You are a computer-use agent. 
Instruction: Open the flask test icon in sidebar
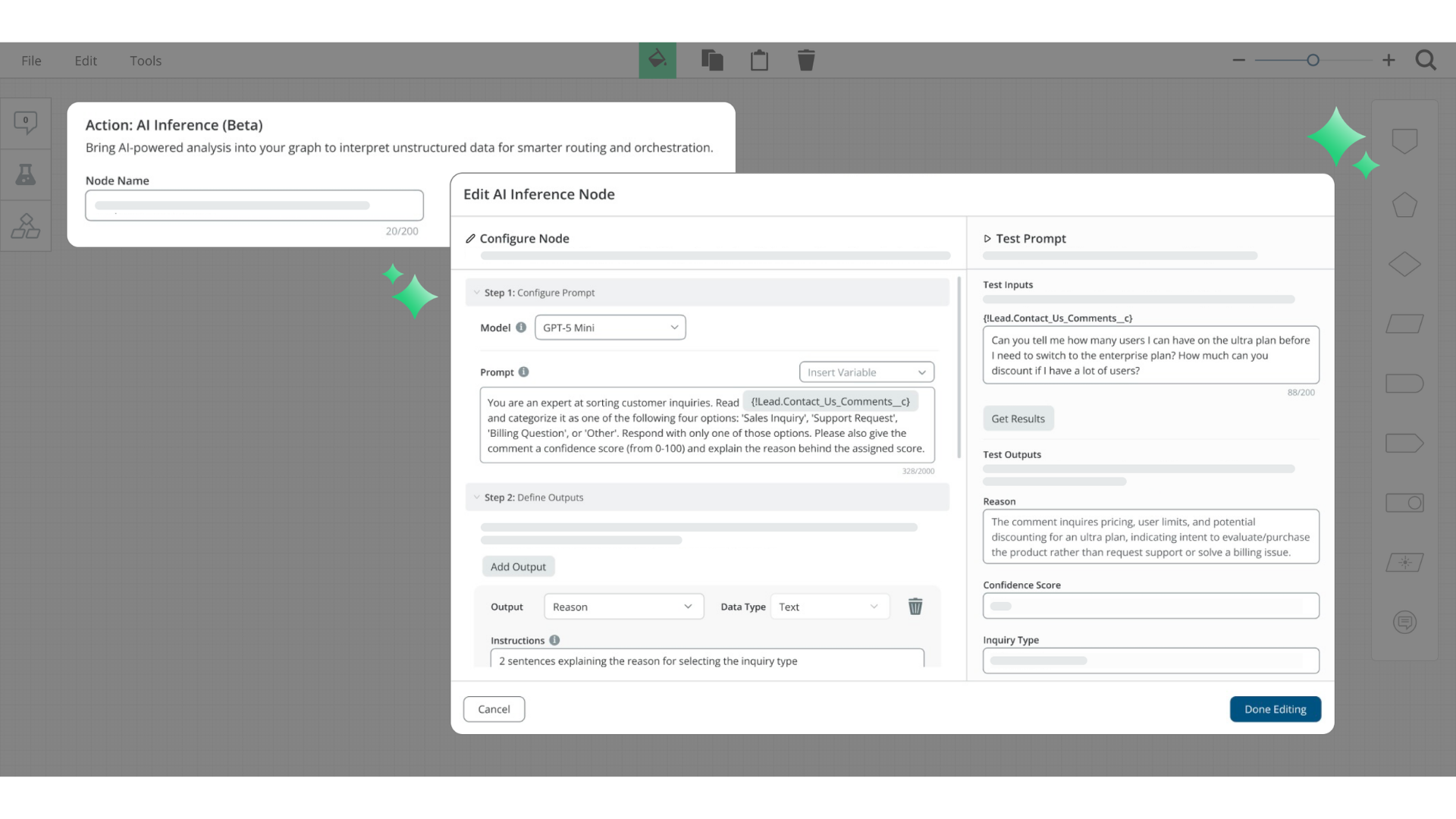(x=26, y=174)
